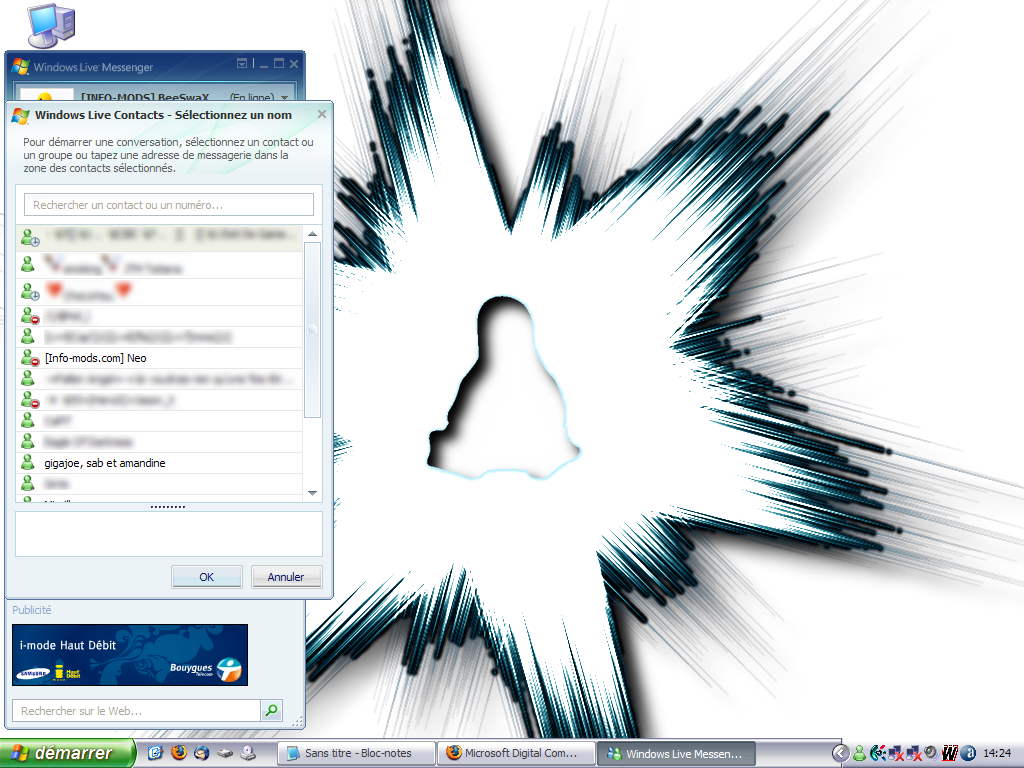The width and height of the screenshot is (1024, 768).
Task: Focus the Rechercher un contact search field
Action: [x=168, y=204]
